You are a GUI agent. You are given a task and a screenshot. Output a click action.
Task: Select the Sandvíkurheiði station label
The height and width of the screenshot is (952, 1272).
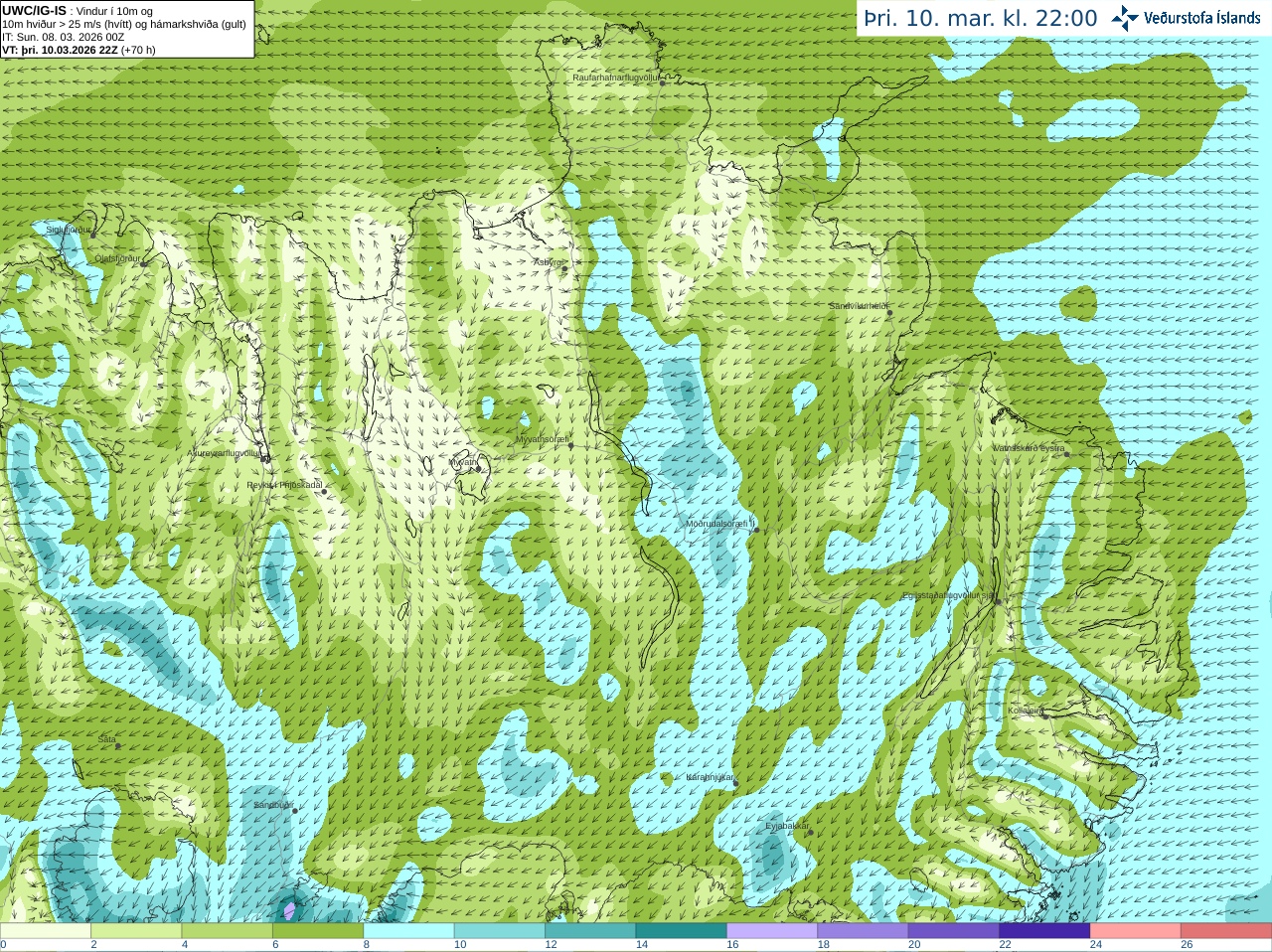(859, 306)
